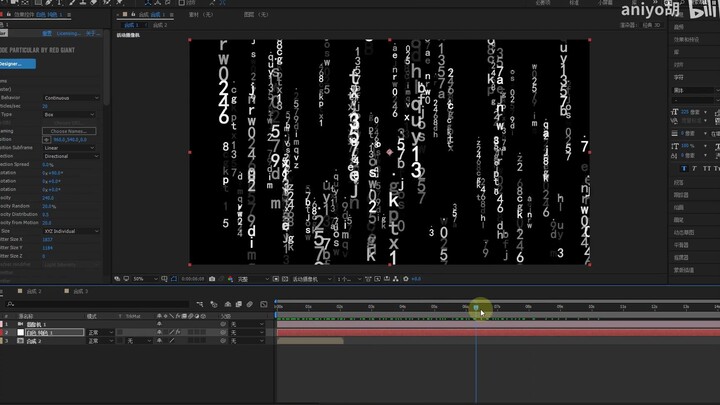The image size is (720, 405).
Task: Open the Licensing link in effect panel
Action: pyautogui.click(x=68, y=34)
